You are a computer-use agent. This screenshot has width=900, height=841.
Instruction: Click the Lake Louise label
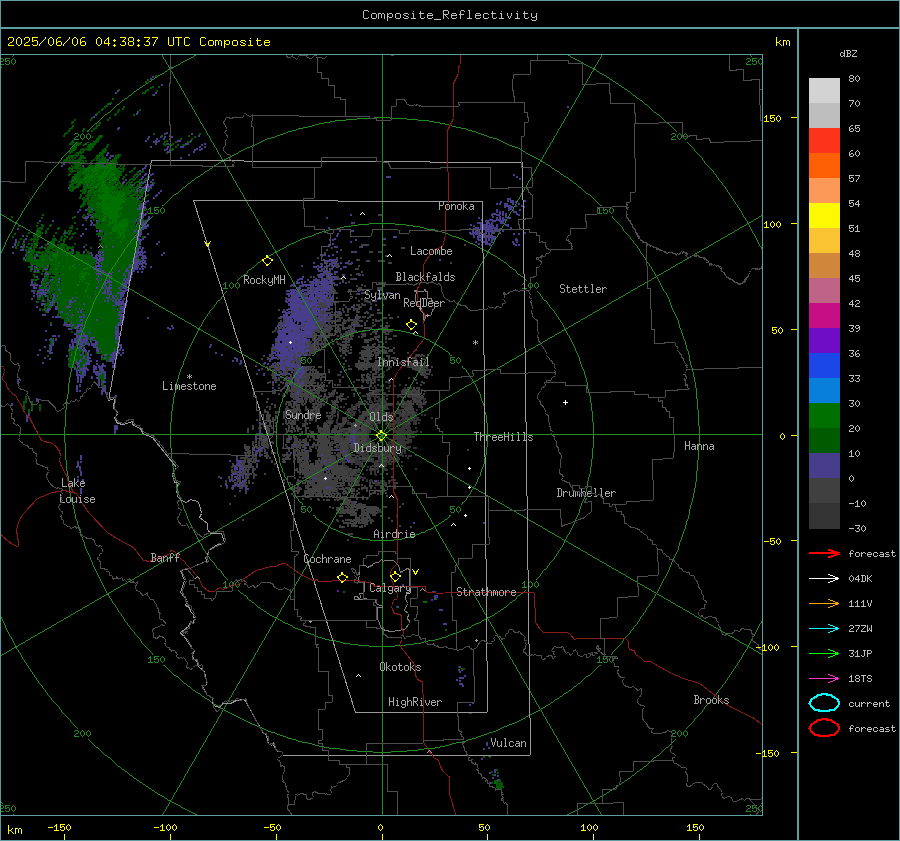click(77, 491)
